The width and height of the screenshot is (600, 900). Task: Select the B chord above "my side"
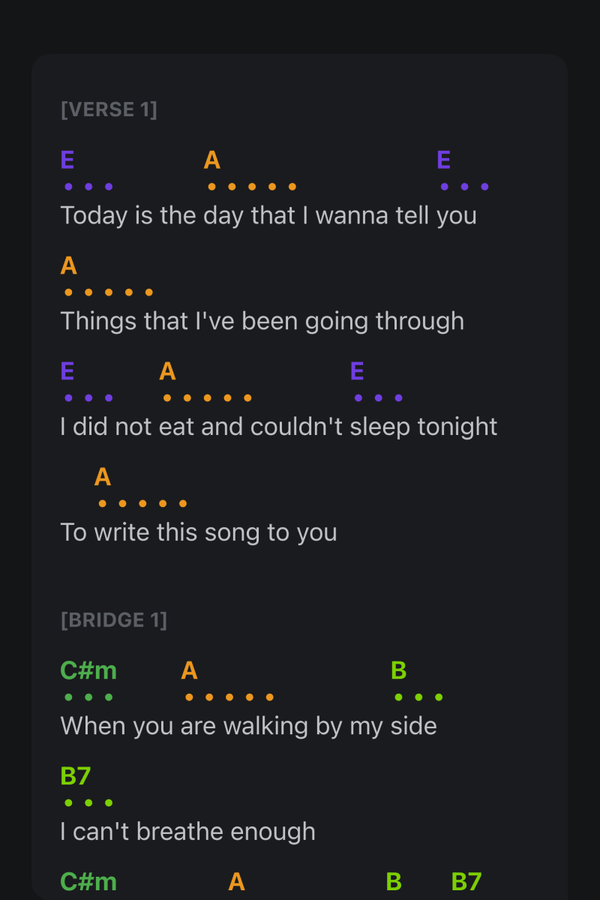399,671
